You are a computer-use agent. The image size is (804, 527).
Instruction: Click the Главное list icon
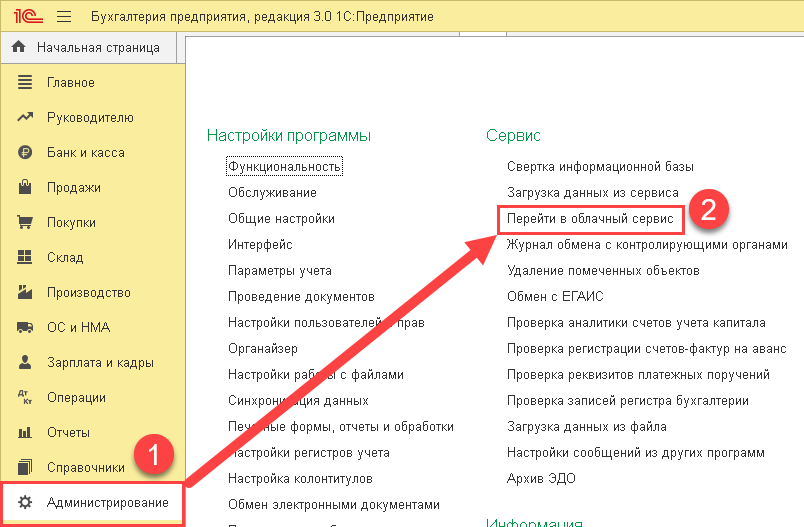click(25, 82)
